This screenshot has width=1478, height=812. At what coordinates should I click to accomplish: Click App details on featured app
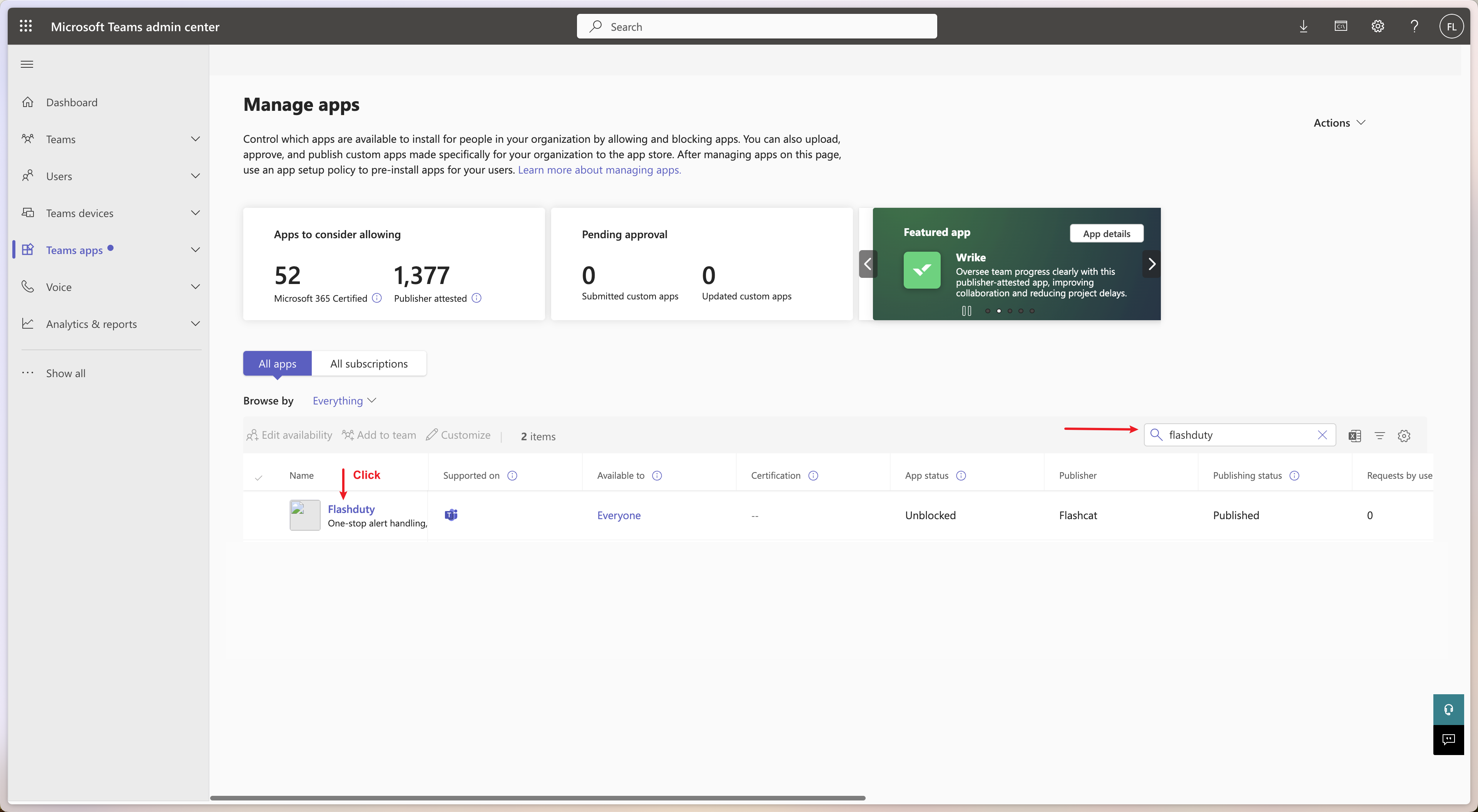coord(1106,234)
